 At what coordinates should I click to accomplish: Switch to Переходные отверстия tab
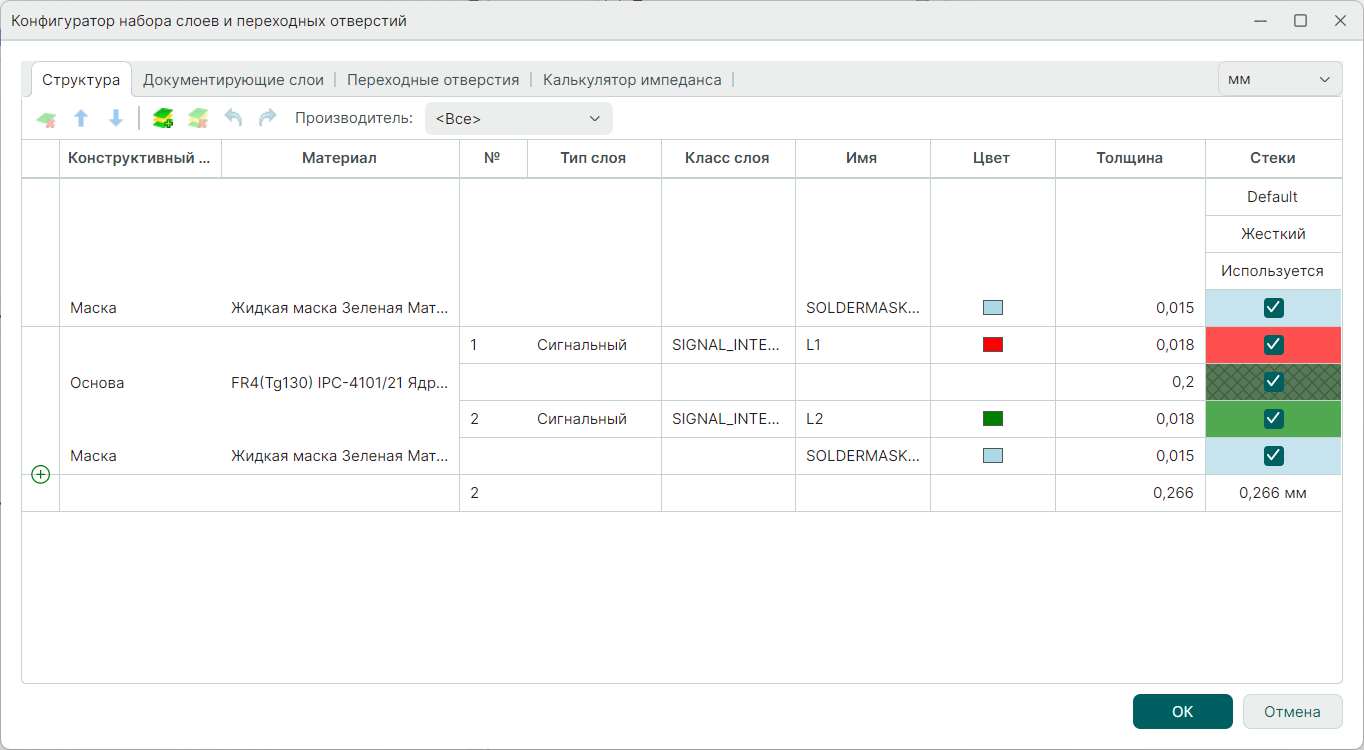click(433, 80)
